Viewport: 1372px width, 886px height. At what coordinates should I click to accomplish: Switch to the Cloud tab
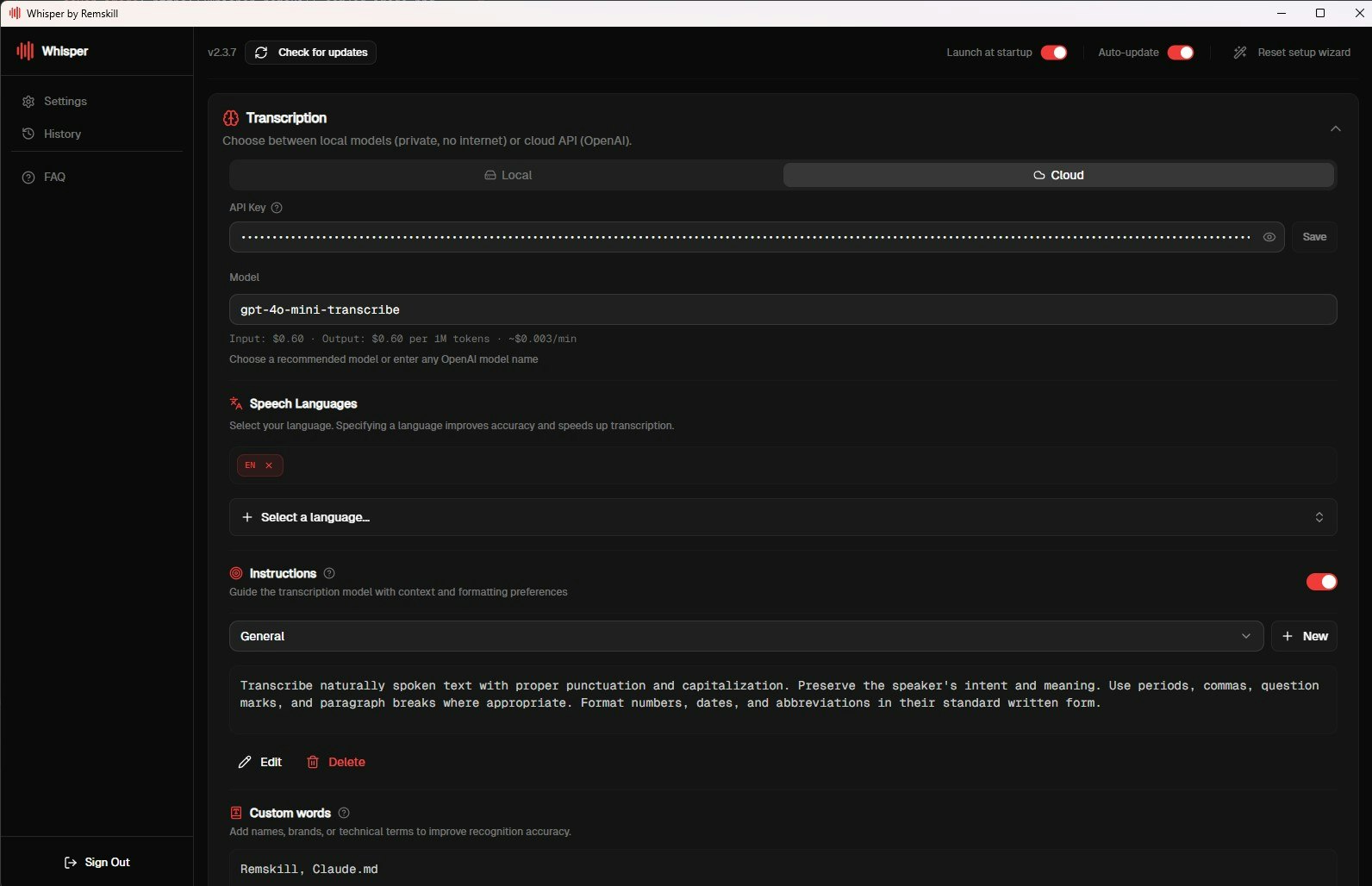pyautogui.click(x=1058, y=175)
